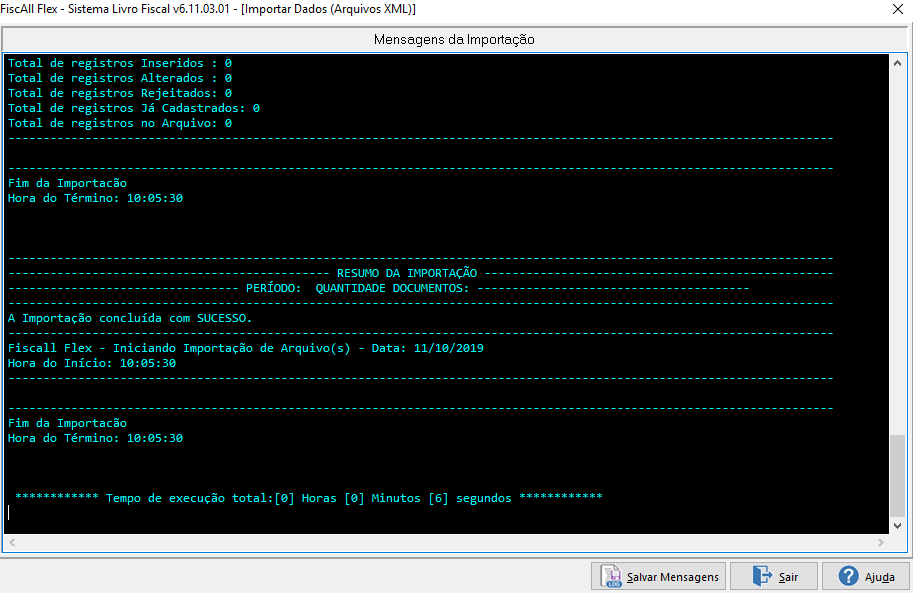Click the vertical scrollbar thumb

pos(897,475)
